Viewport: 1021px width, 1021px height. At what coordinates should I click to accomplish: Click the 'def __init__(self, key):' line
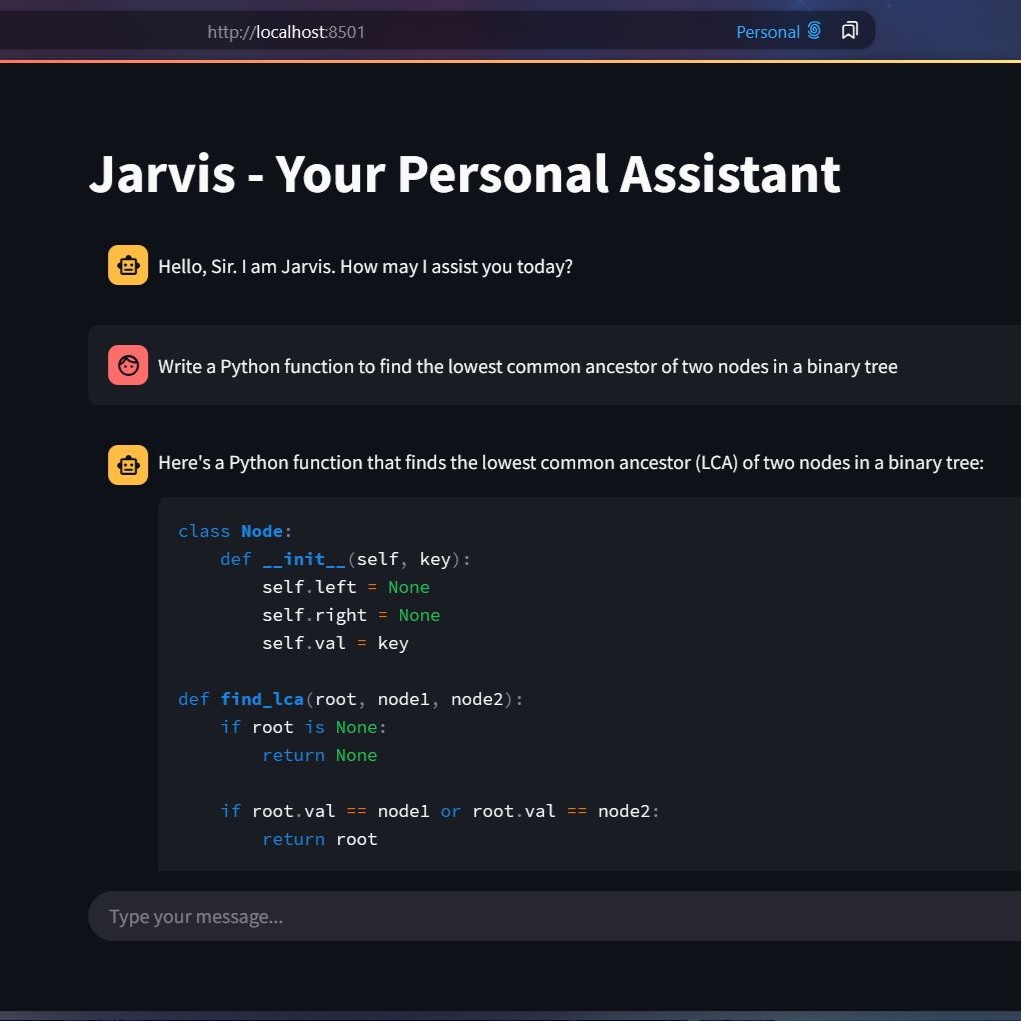coord(345,559)
